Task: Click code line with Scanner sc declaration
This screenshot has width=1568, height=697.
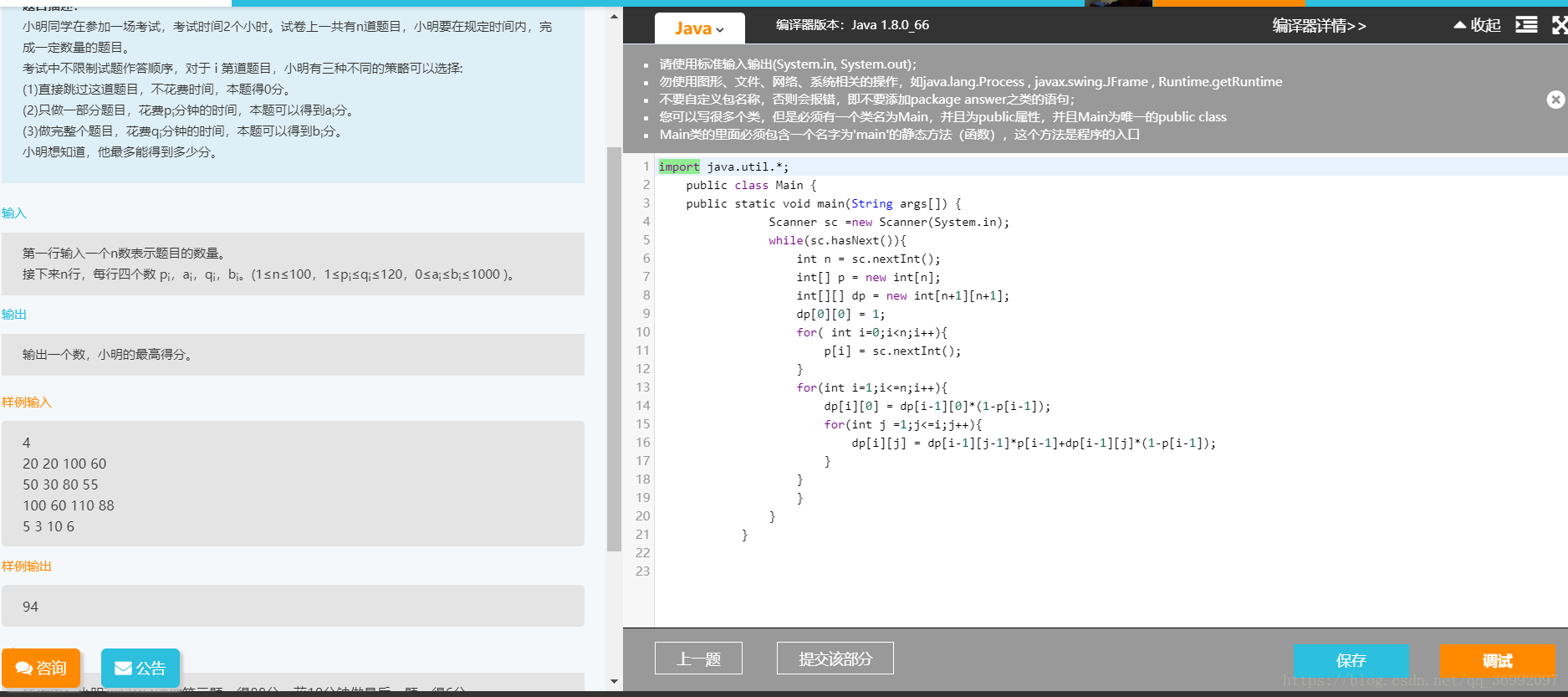Action: (889, 222)
